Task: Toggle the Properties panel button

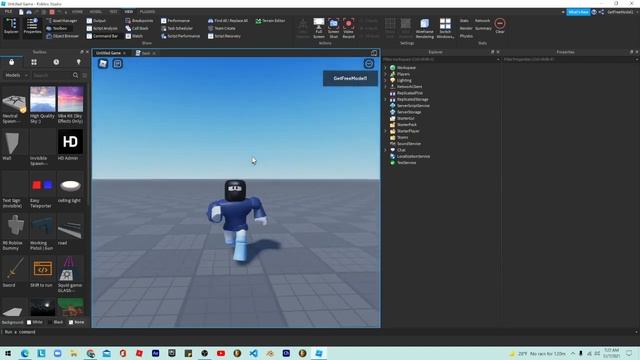Action: [x=32, y=27]
